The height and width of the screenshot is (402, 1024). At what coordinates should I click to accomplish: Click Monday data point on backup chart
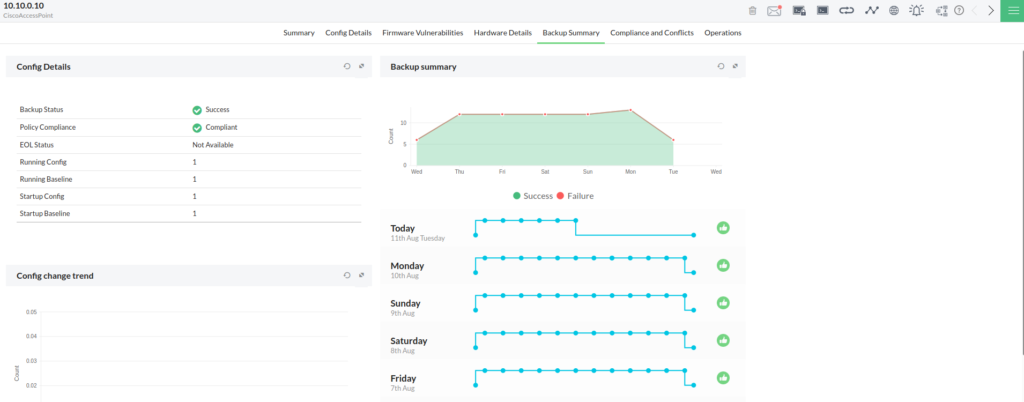tap(630, 111)
